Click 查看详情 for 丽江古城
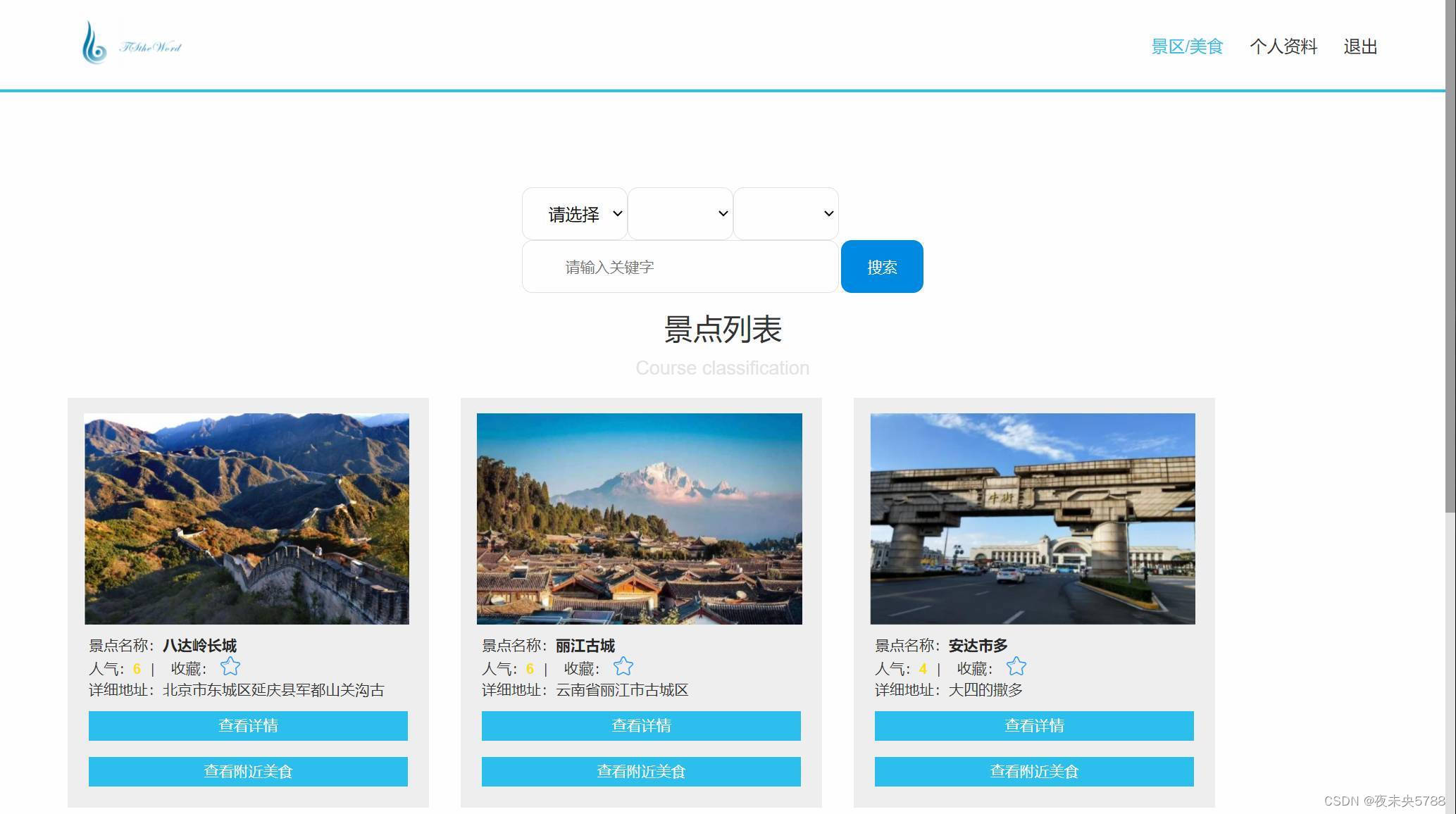This screenshot has width=1456, height=814. click(641, 726)
